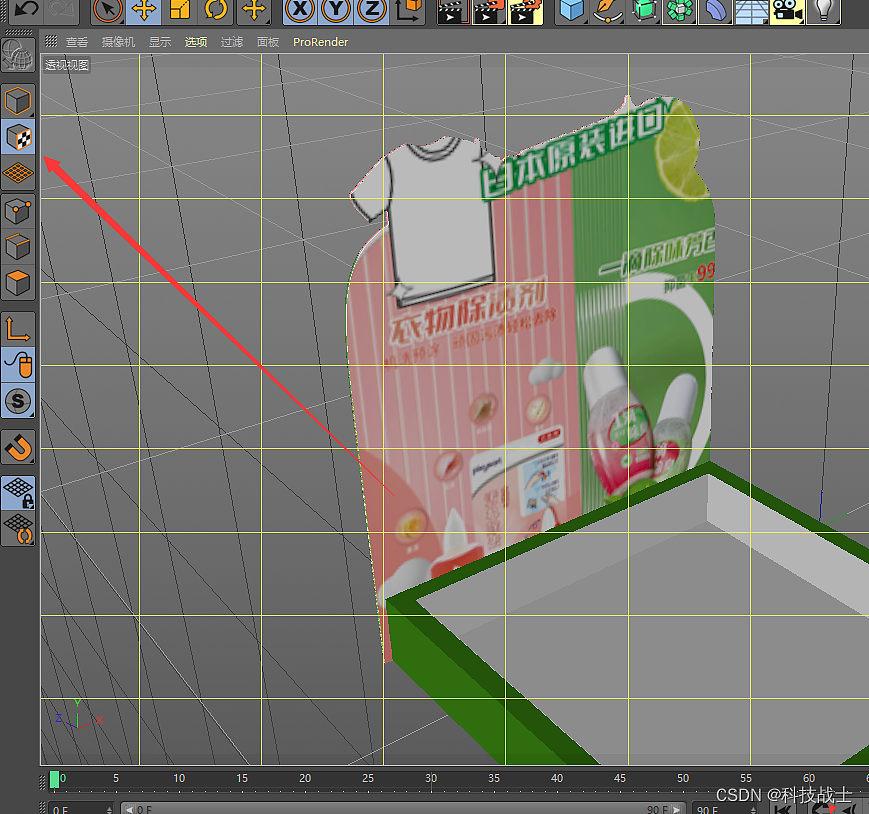This screenshot has width=869, height=814.
Task: Activate the Move tool
Action: [x=144, y=11]
